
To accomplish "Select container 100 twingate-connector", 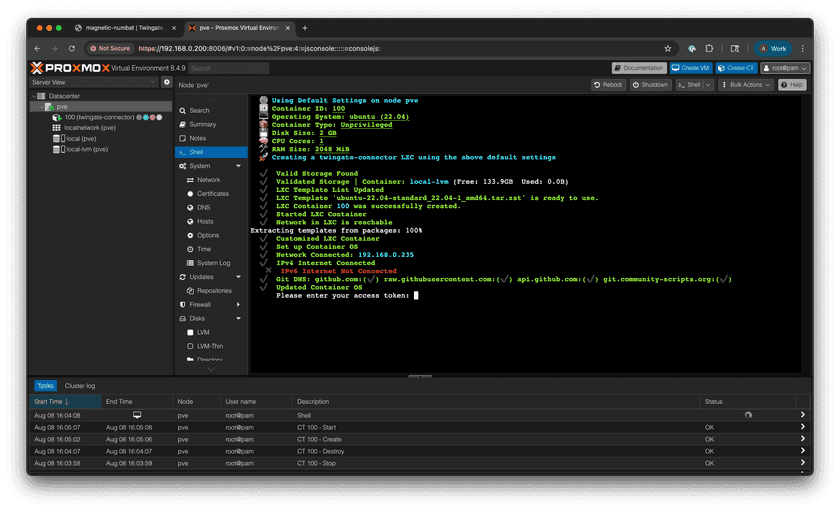I will coord(100,117).
